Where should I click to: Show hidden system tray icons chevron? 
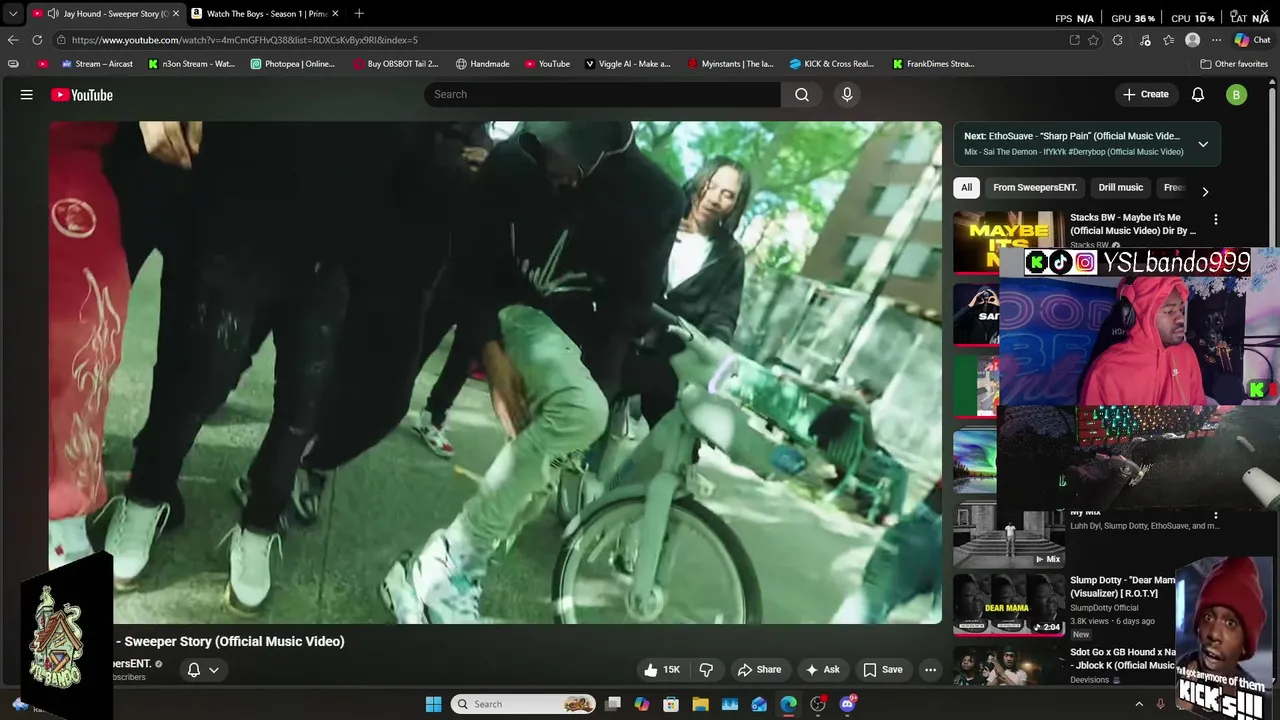tap(1138, 704)
